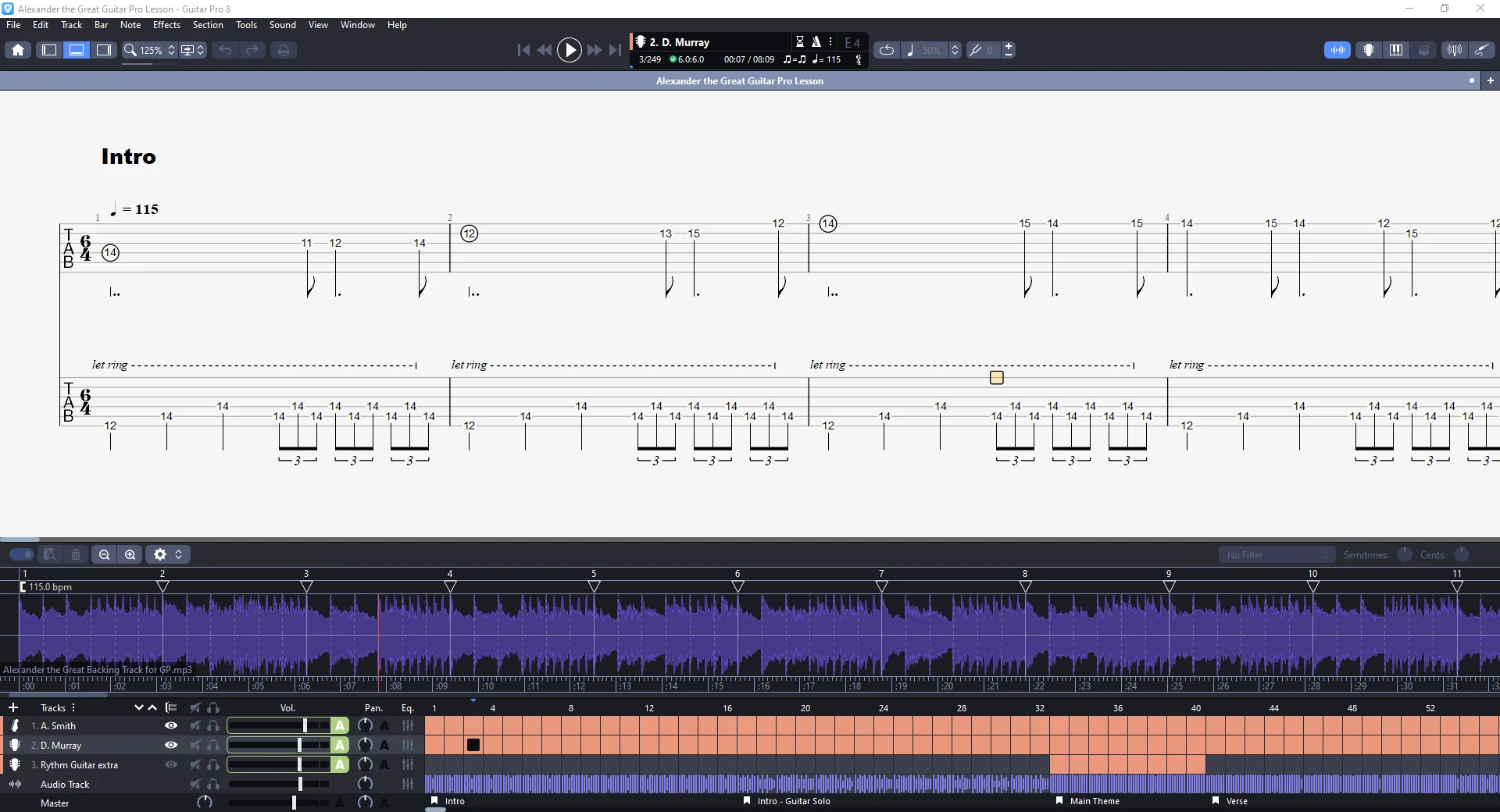Mute the A. Smith track
The height and width of the screenshot is (812, 1500).
(195, 725)
